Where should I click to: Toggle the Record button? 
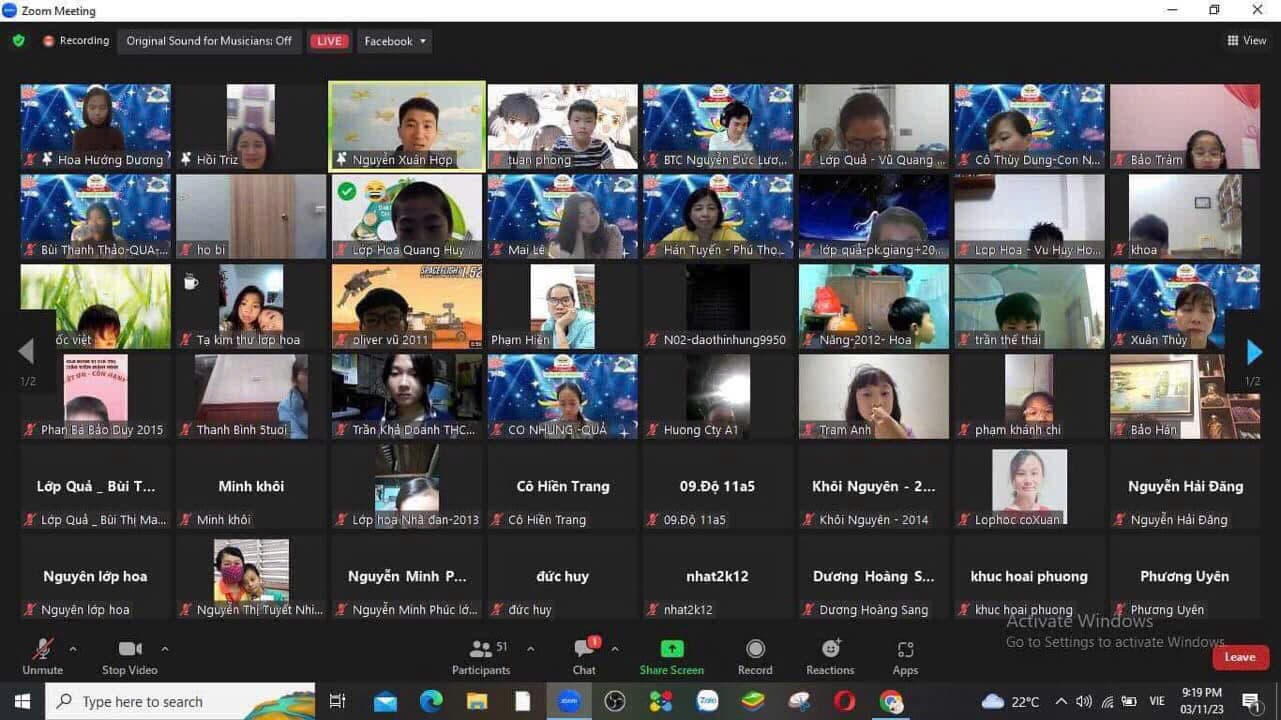tap(755, 657)
